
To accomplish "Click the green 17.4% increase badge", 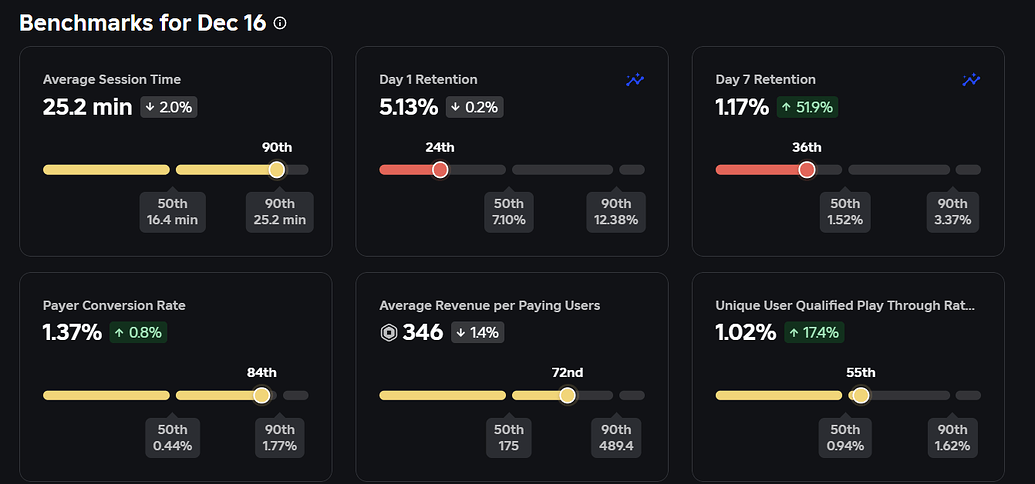I will tap(814, 333).
